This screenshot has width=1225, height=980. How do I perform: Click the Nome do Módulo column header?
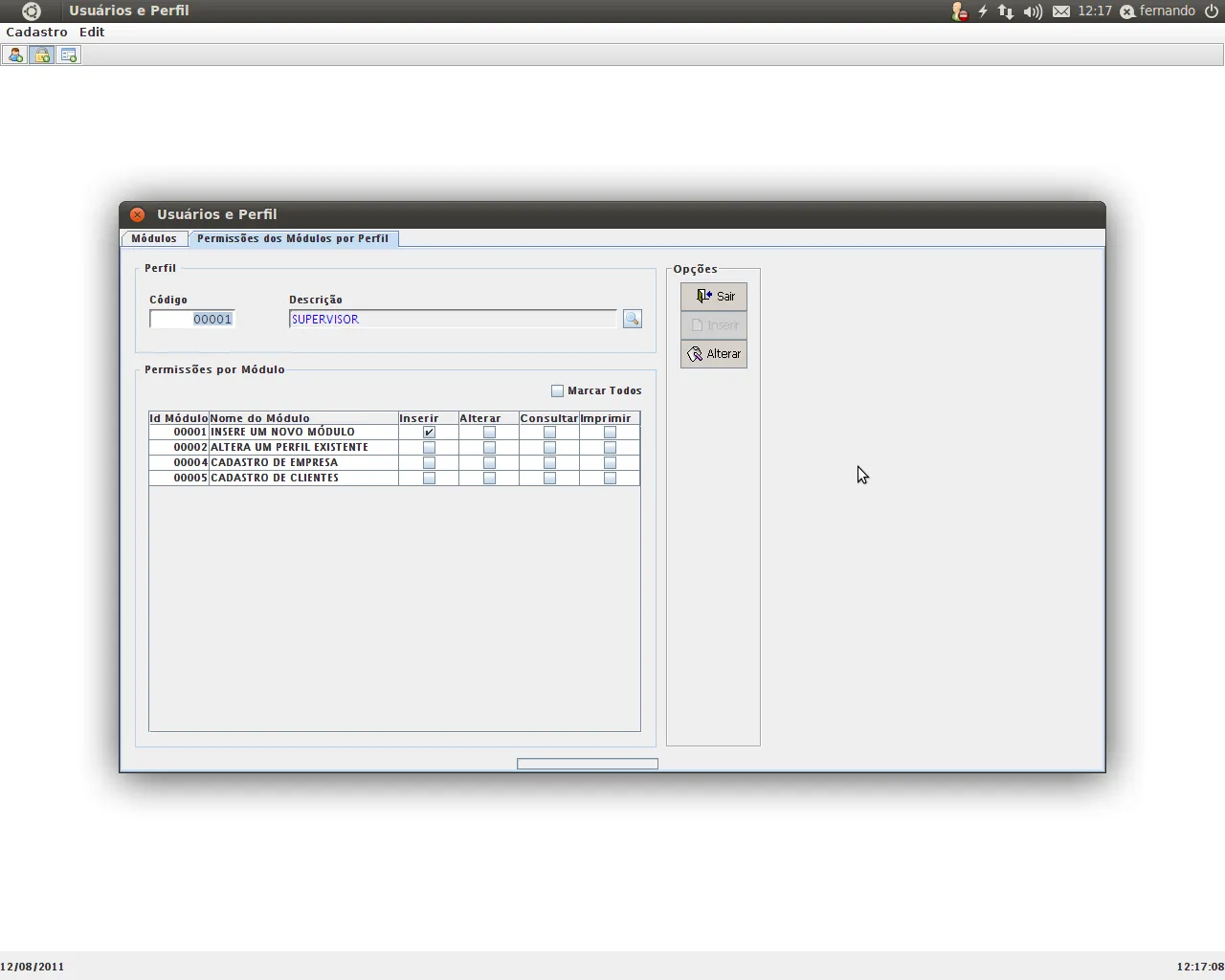pyautogui.click(x=303, y=418)
